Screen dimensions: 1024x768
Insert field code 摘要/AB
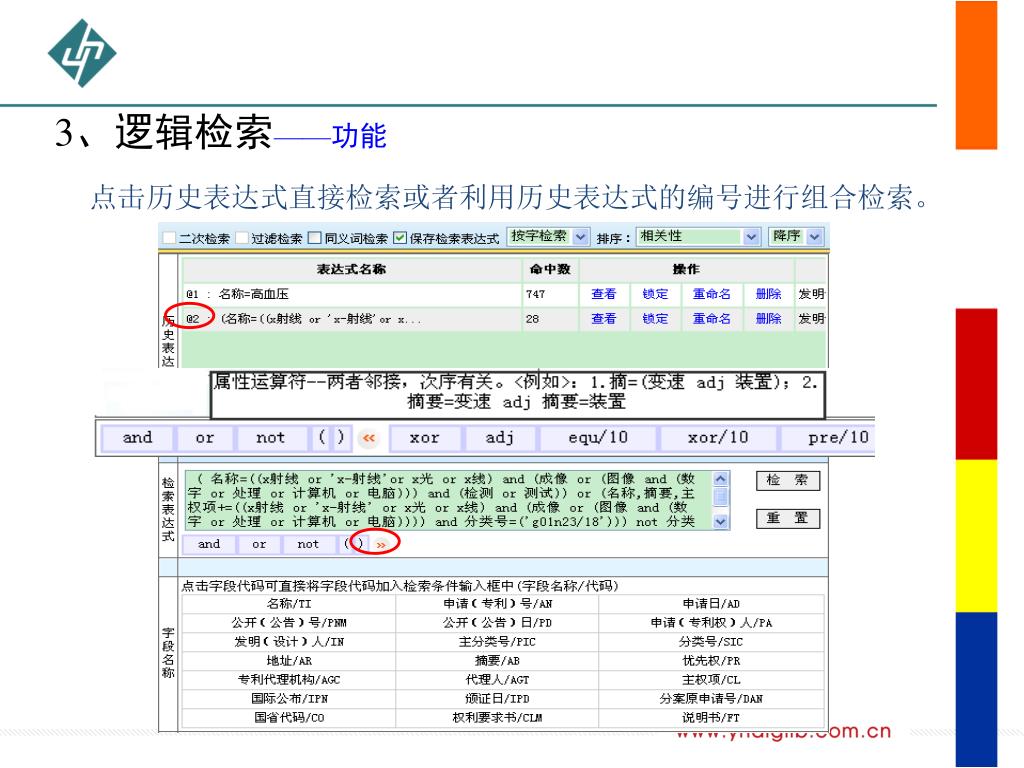[x=497, y=661]
